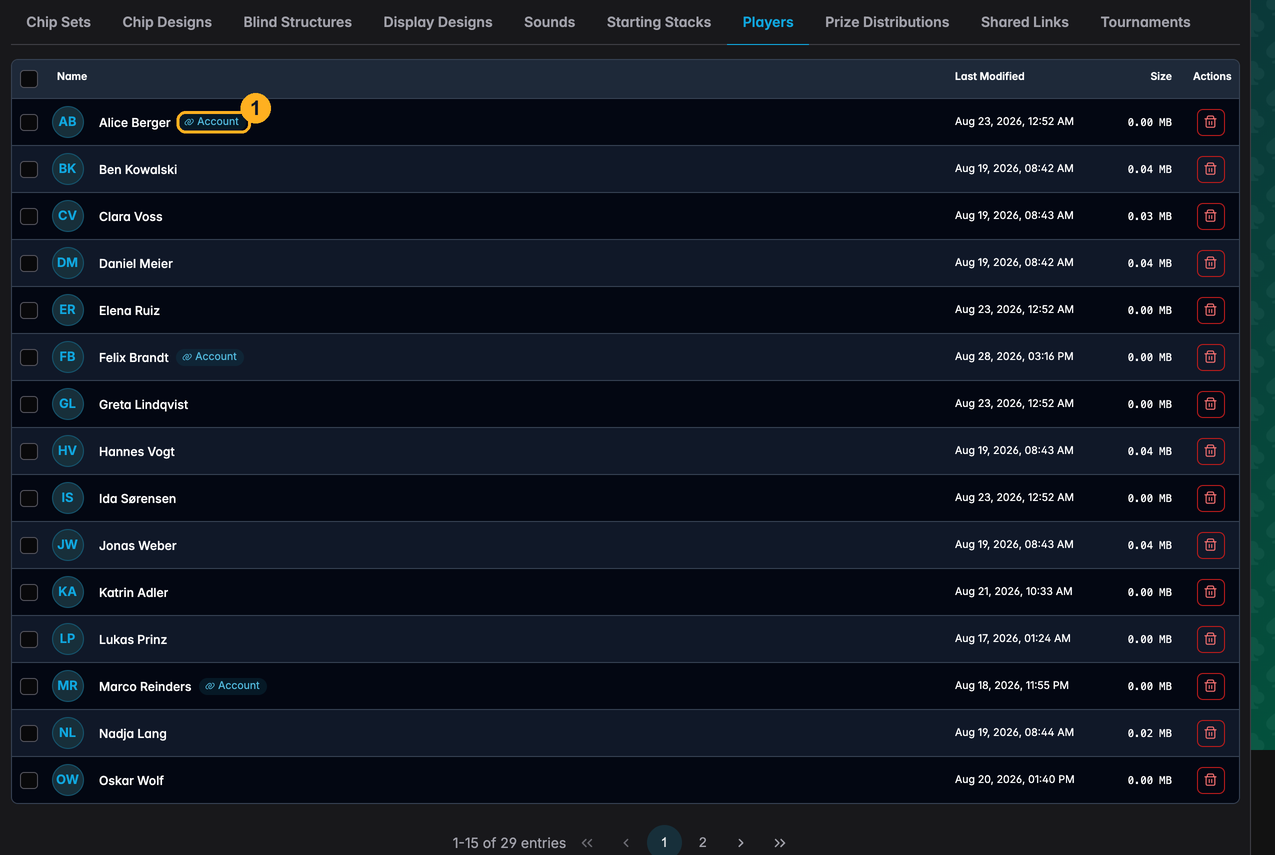This screenshot has width=1275, height=855.
Task: Tick the Katrin Adler checkbox
Action: coord(29,592)
